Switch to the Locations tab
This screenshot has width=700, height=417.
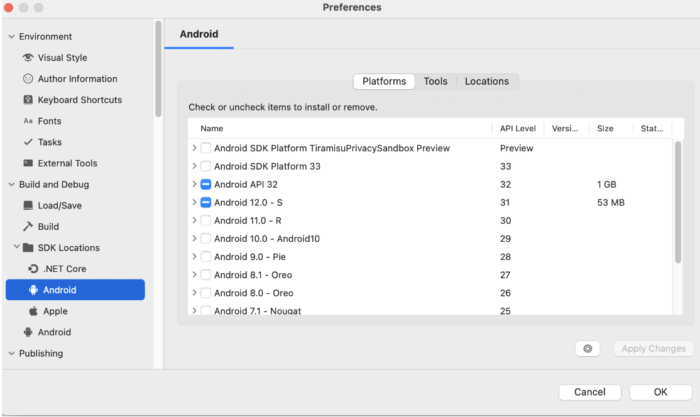(487, 81)
